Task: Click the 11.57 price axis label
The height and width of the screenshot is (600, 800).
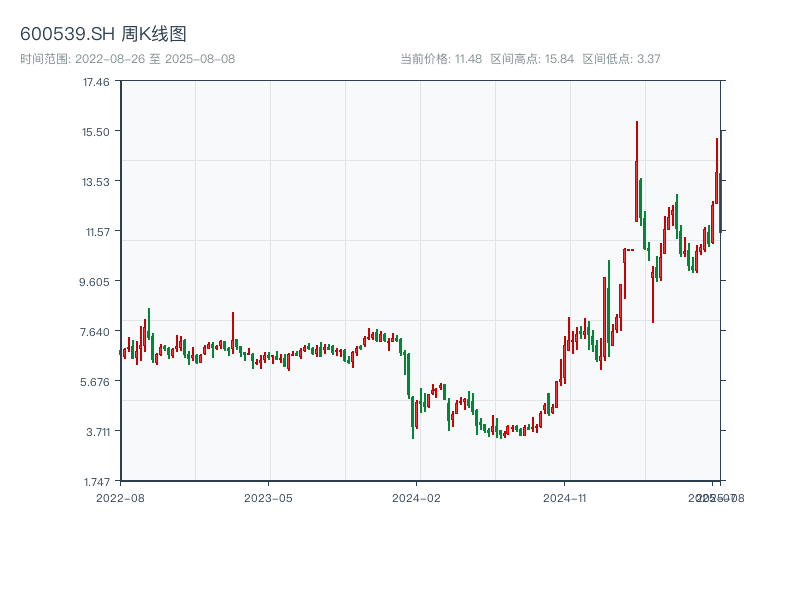Action: click(x=96, y=232)
